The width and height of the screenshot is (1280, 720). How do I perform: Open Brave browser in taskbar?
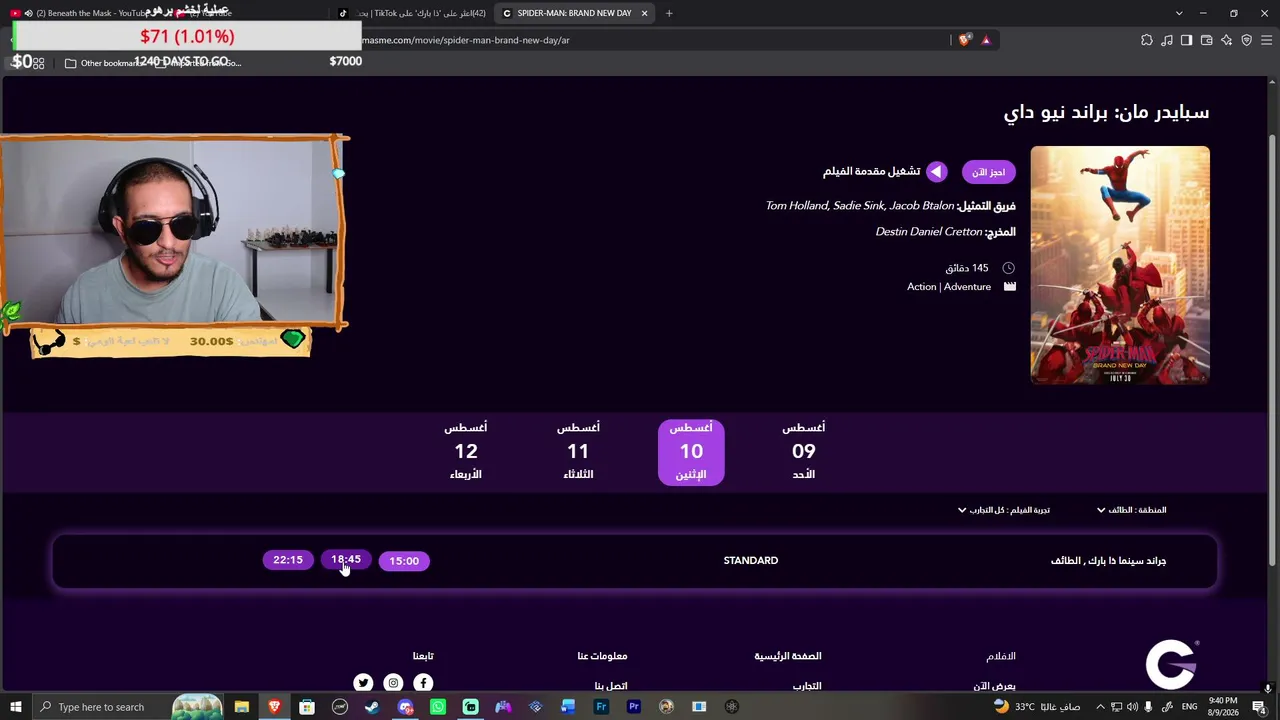coord(274,707)
